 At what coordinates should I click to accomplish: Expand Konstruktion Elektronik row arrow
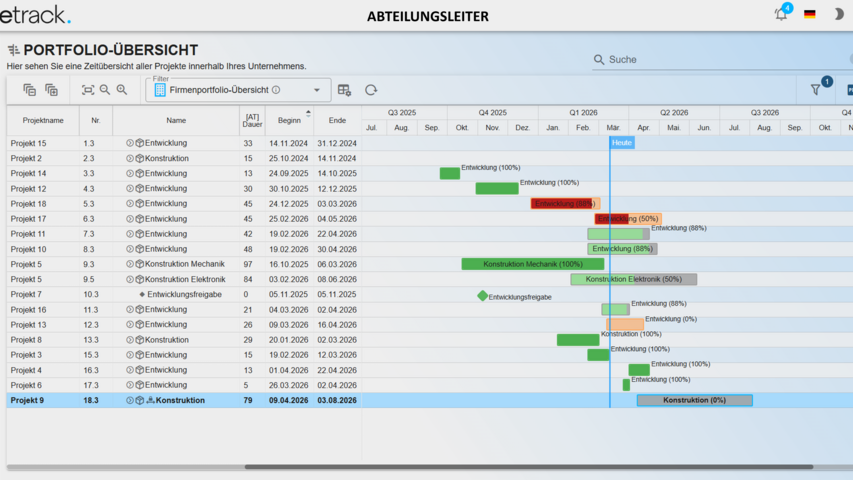[x=130, y=279]
